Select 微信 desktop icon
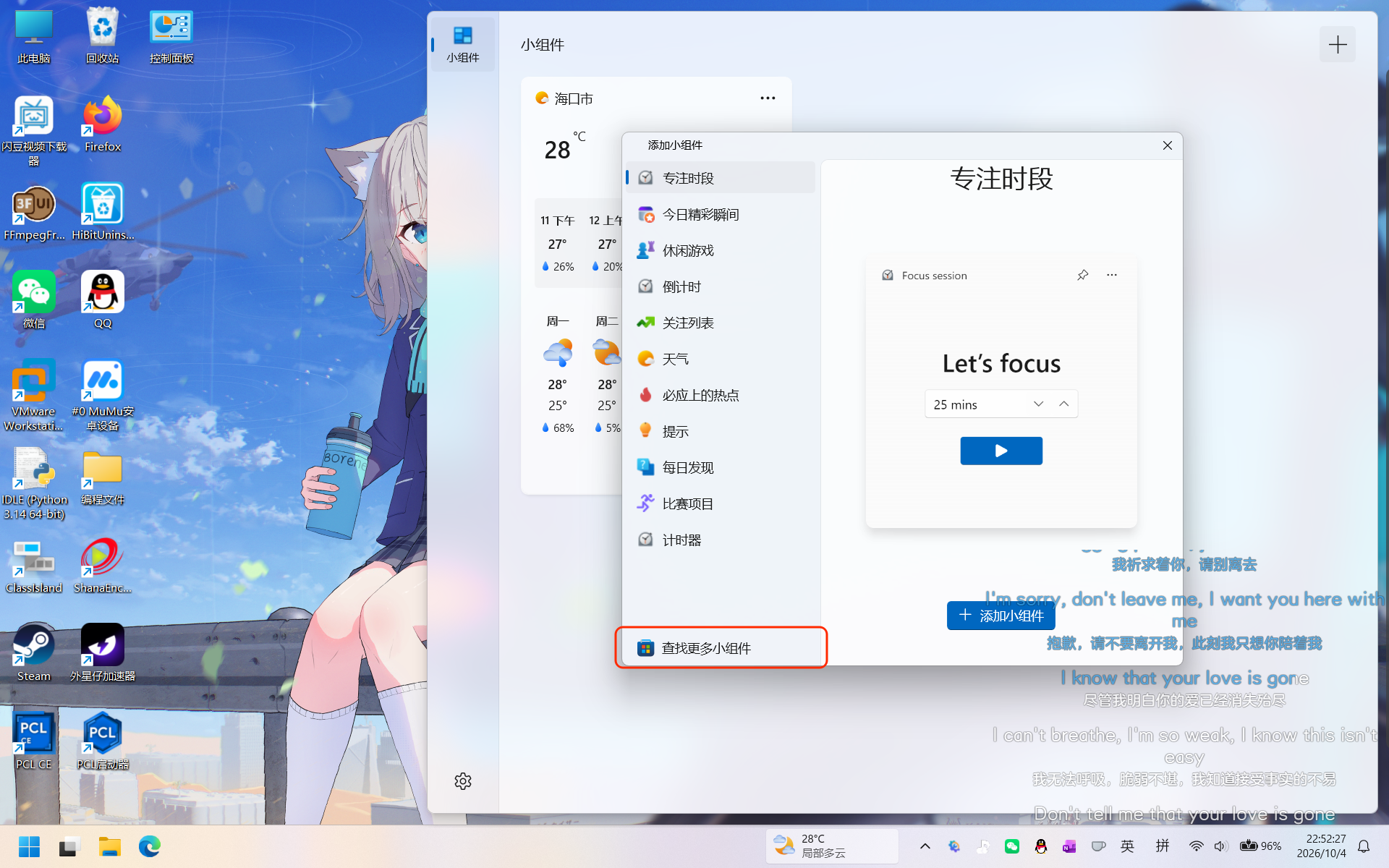The height and width of the screenshot is (868, 1389). (x=34, y=300)
